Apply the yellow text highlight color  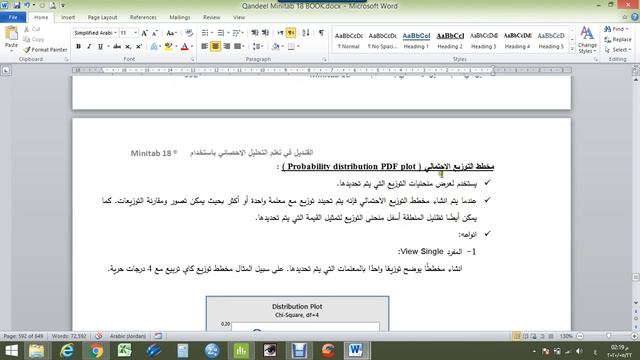click(168, 47)
